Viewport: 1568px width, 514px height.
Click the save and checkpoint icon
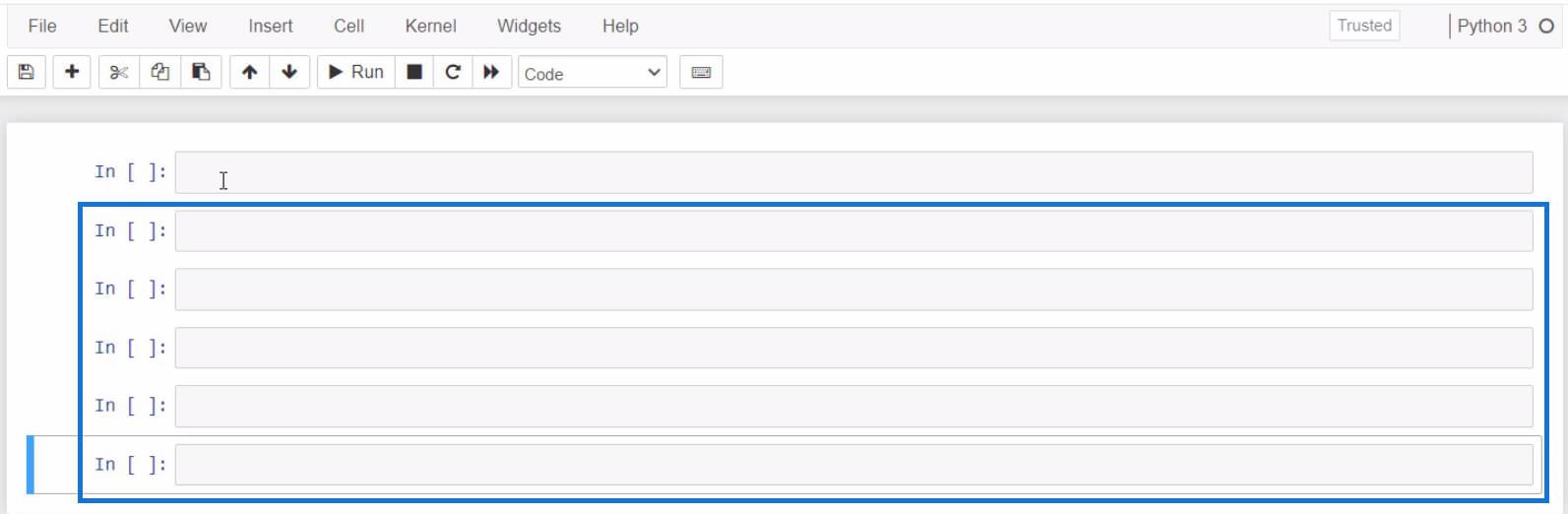pos(27,72)
